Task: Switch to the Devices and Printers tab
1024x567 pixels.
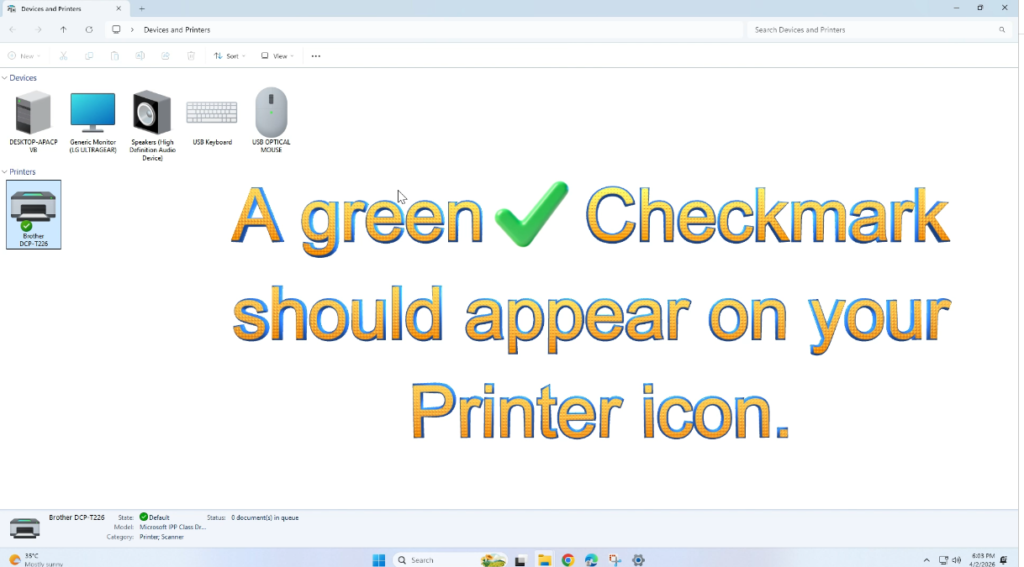Action: click(63, 9)
